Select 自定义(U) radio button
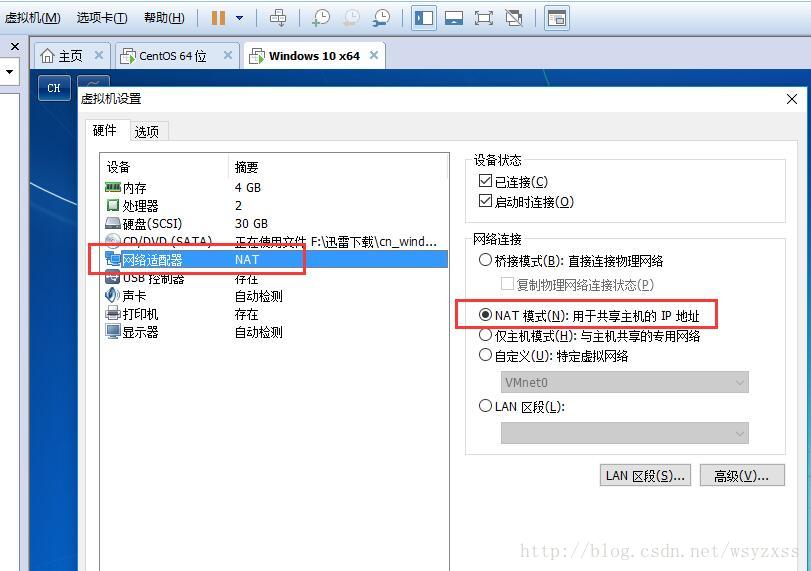This screenshot has height=571, width=811. tap(485, 355)
